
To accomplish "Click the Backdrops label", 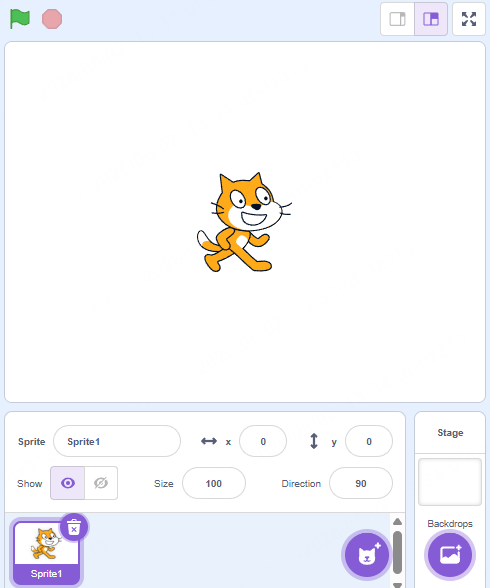I will pos(450,524).
